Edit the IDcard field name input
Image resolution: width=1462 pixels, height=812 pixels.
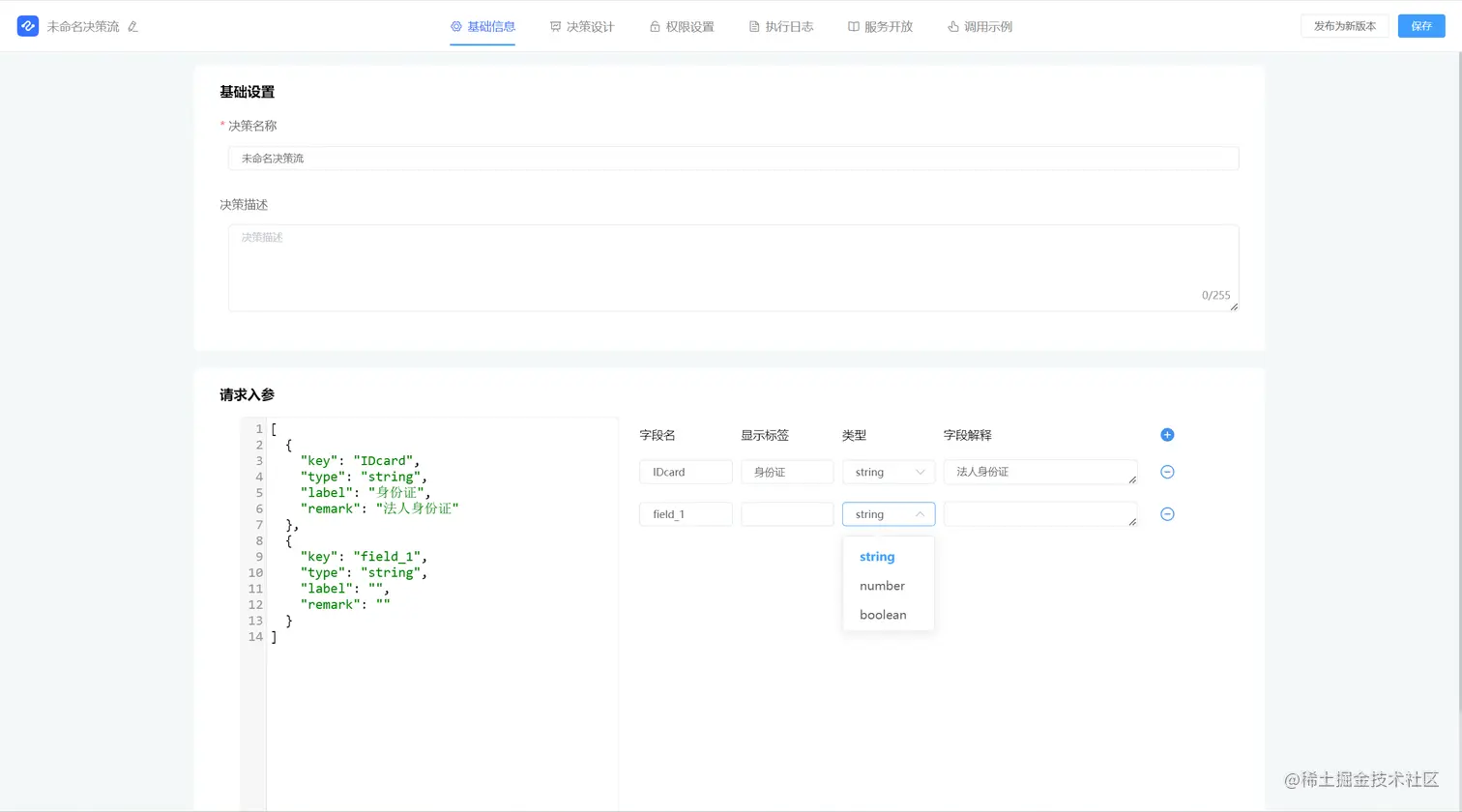point(686,472)
